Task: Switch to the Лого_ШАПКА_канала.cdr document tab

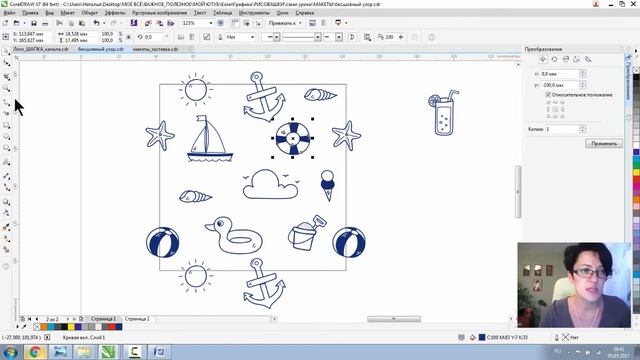Action: (41, 49)
